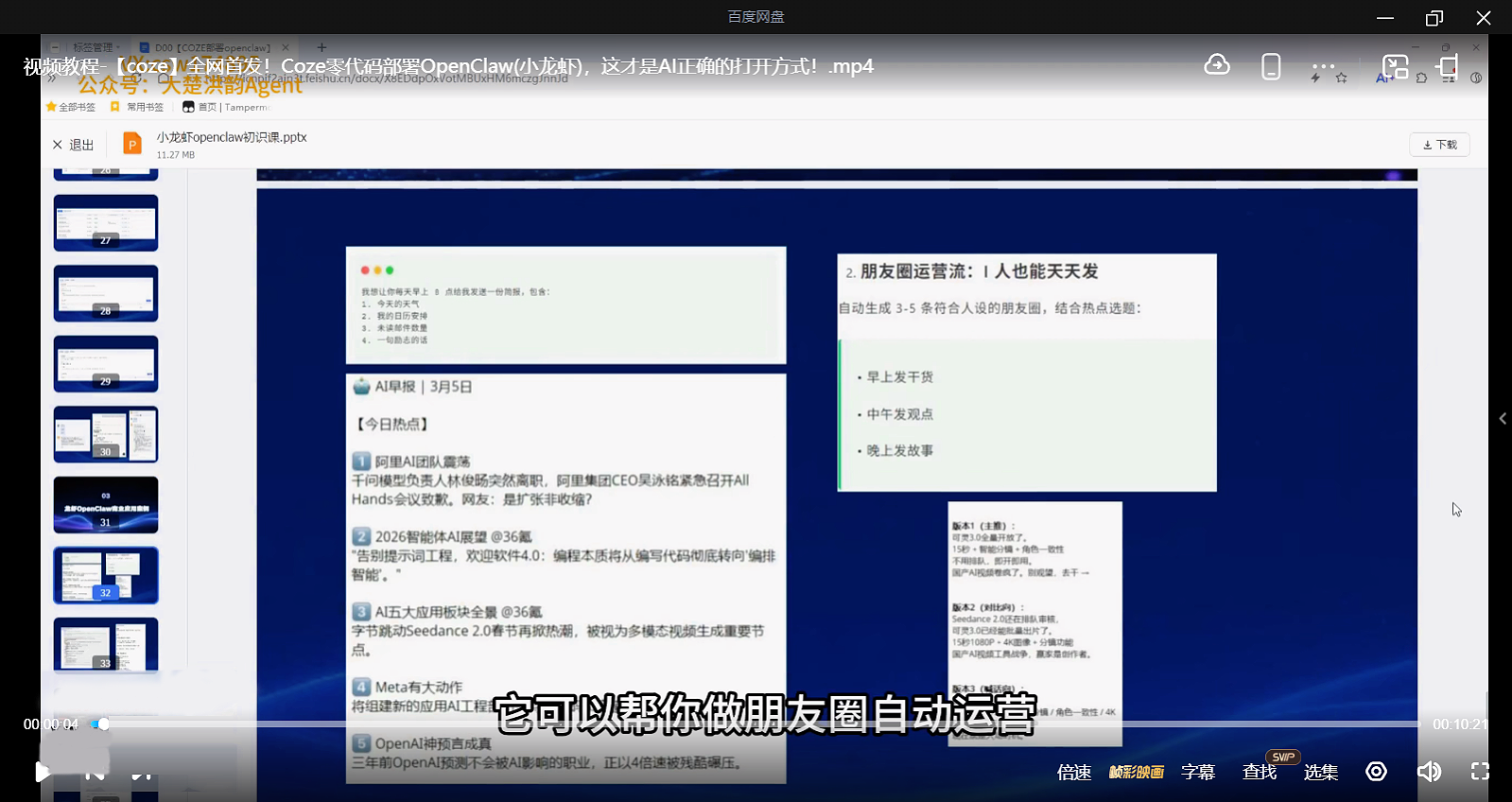This screenshot has width=1512, height=802.
Task: Play the paused video
Action: 42,772
